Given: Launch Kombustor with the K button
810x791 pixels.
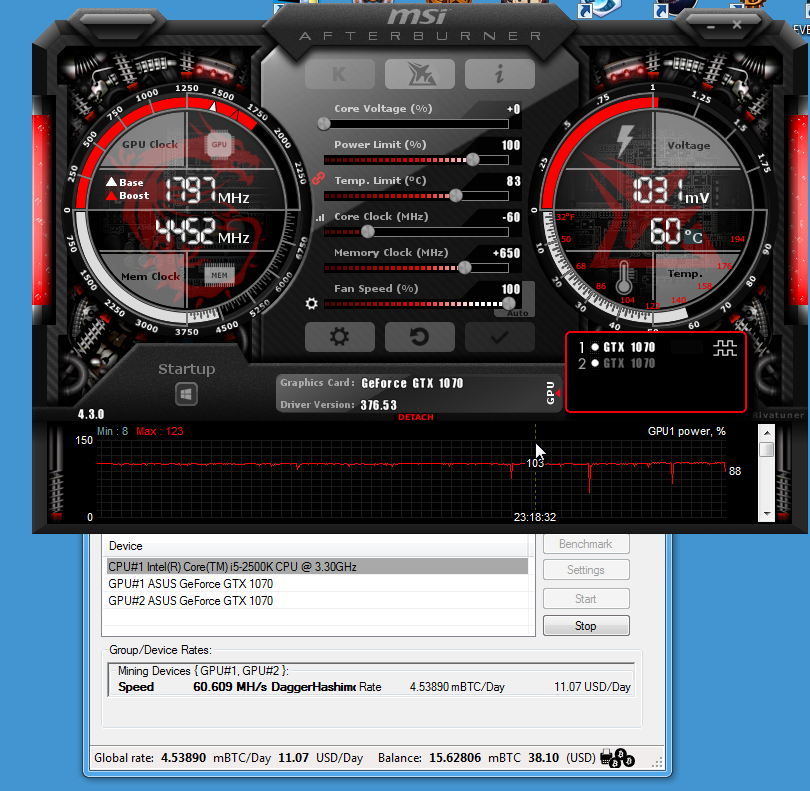Looking at the screenshot, I should 339,74.
